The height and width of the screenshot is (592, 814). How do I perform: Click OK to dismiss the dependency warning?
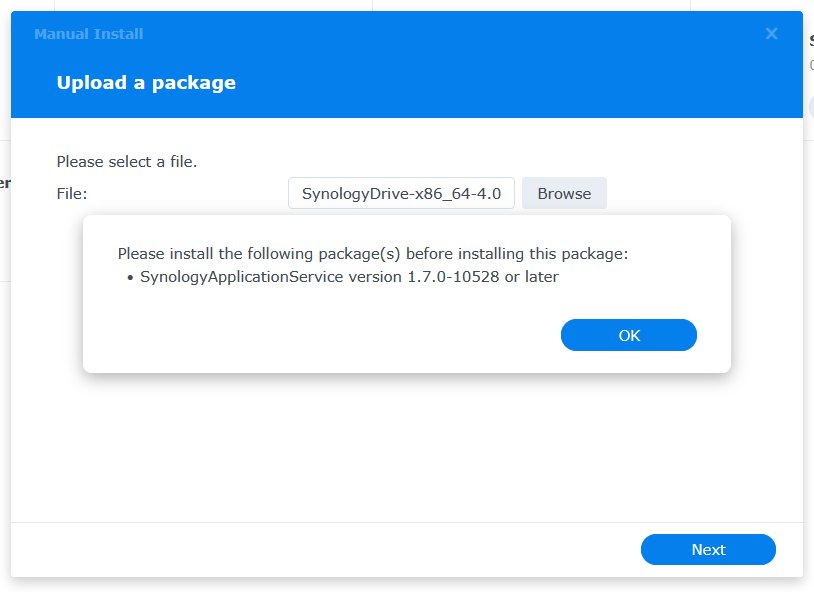[628, 335]
